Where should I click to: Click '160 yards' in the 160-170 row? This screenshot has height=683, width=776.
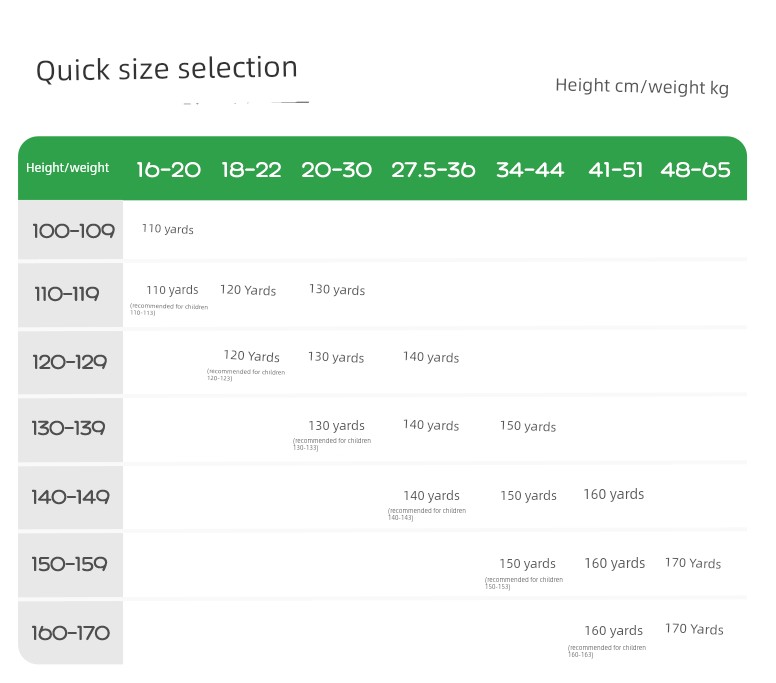pos(614,631)
